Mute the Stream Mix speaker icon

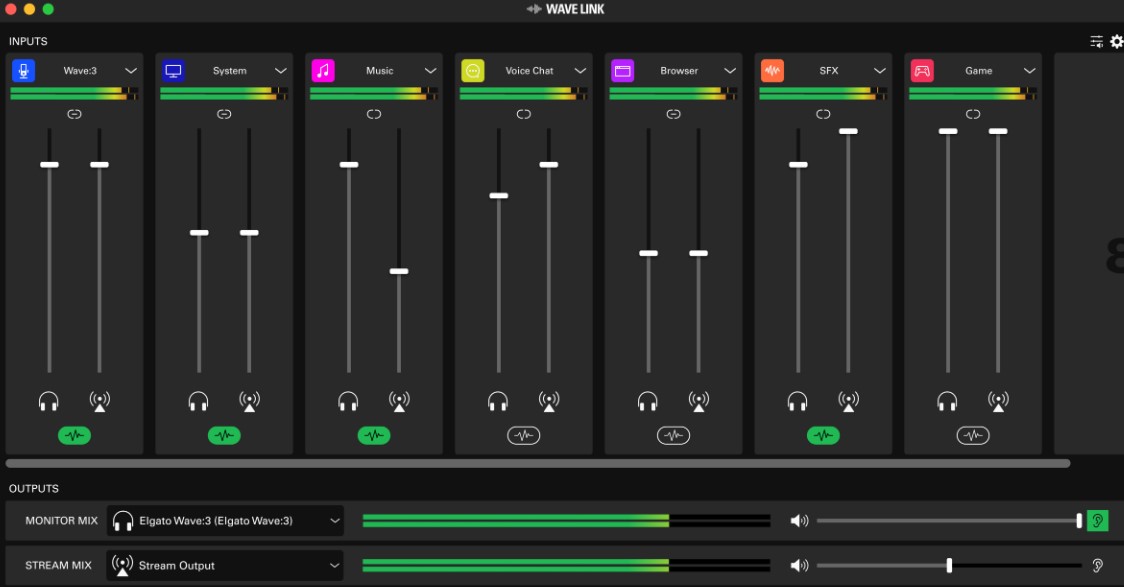click(x=799, y=565)
